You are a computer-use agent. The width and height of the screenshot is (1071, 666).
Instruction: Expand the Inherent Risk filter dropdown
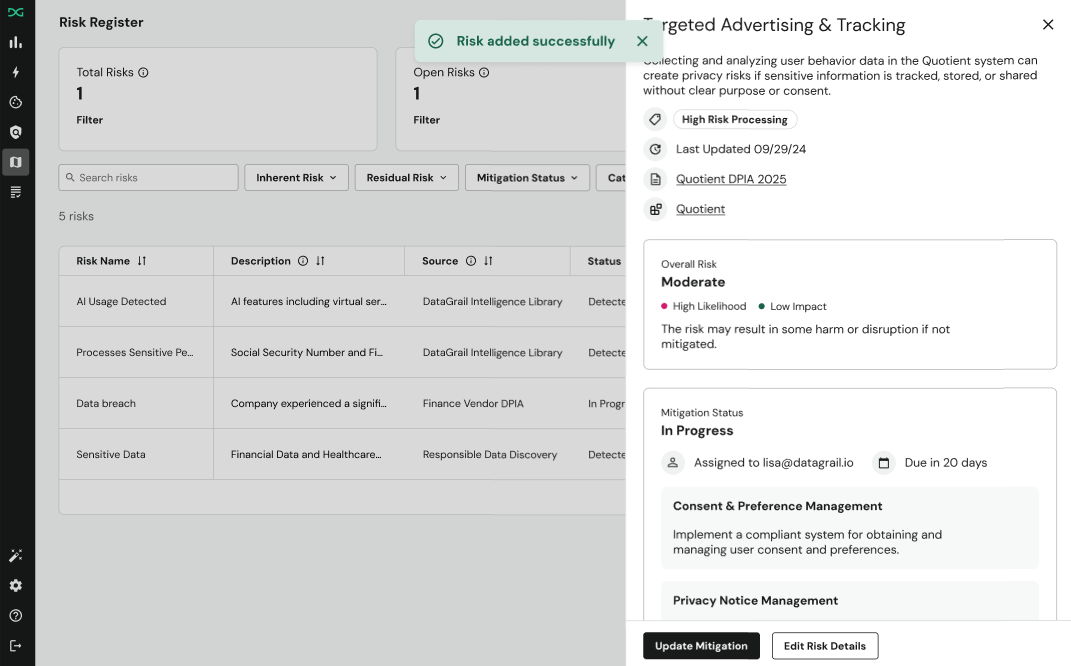[x=296, y=178]
